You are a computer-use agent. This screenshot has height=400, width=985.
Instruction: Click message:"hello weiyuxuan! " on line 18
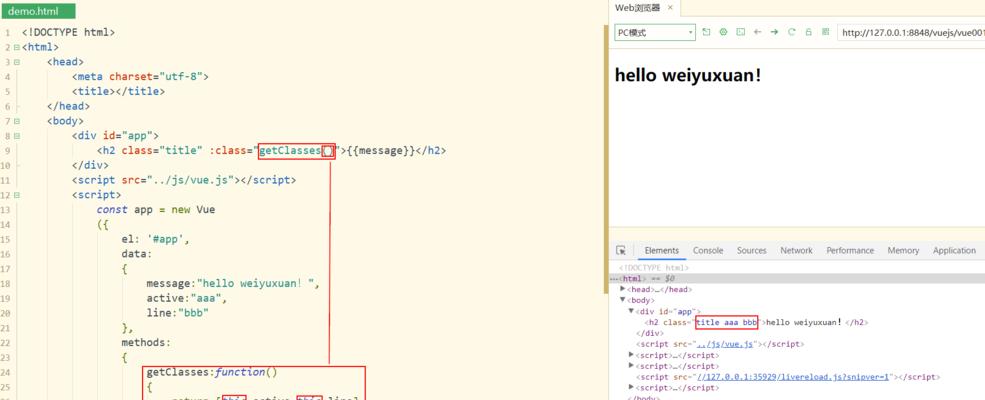coord(233,284)
